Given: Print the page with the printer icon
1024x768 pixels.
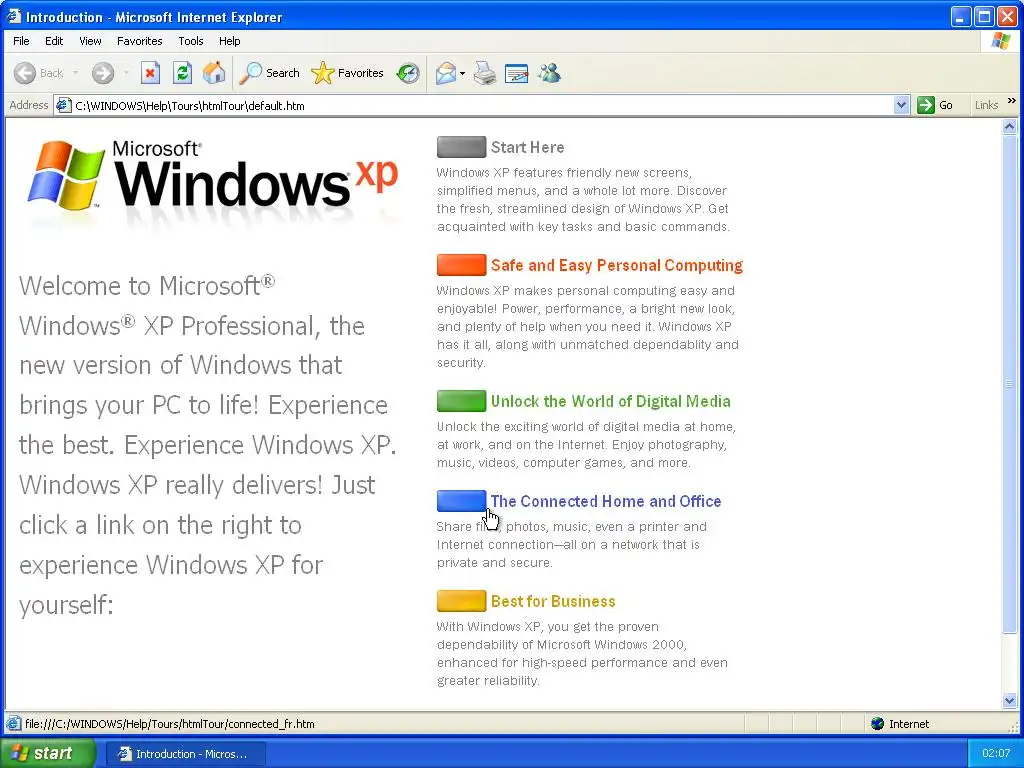Looking at the screenshot, I should tap(485, 73).
